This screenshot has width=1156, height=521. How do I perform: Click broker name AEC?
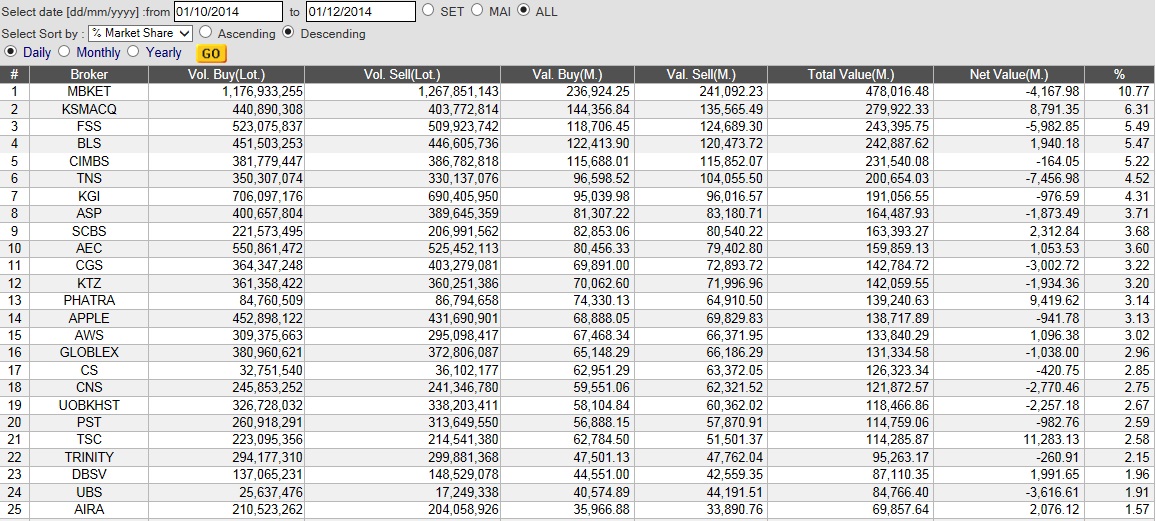pyautogui.click(x=89, y=248)
